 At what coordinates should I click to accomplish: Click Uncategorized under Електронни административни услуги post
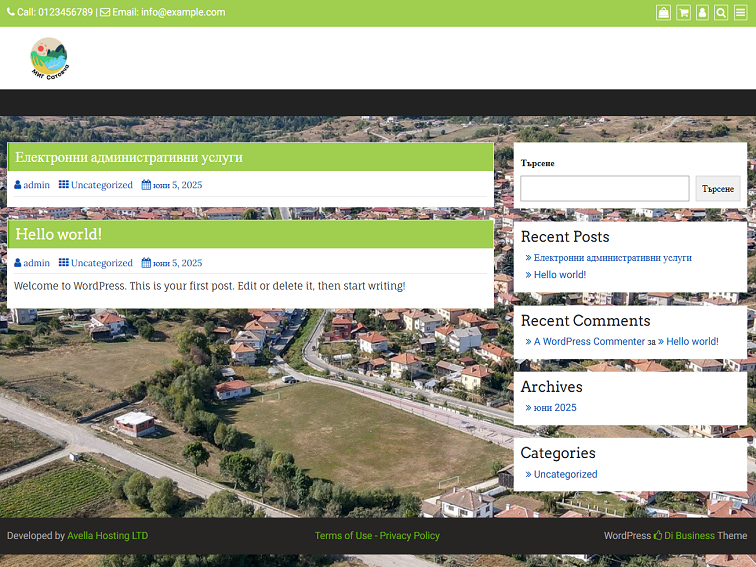(x=101, y=185)
